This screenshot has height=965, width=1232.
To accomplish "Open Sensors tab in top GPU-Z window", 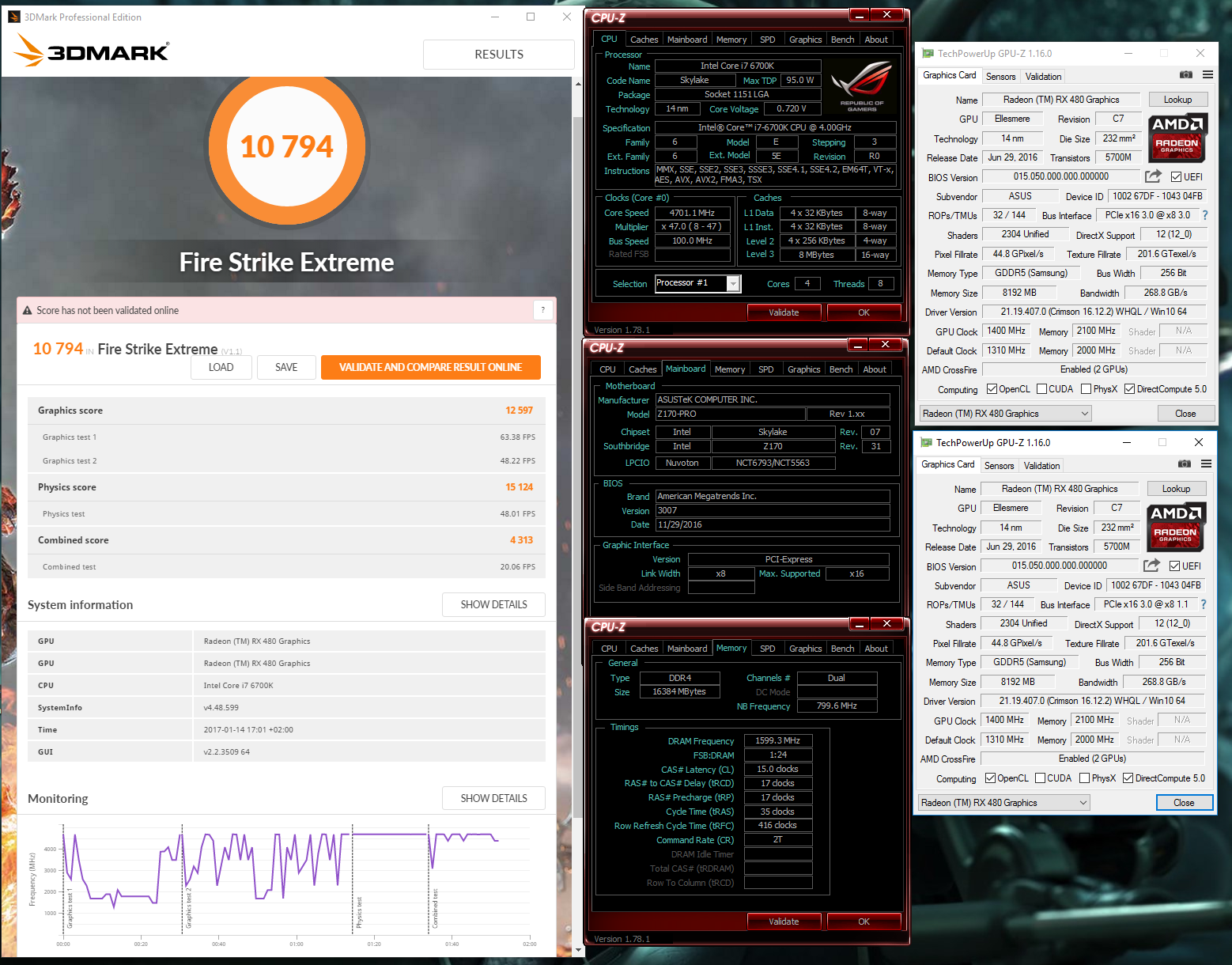I will click(x=1000, y=77).
